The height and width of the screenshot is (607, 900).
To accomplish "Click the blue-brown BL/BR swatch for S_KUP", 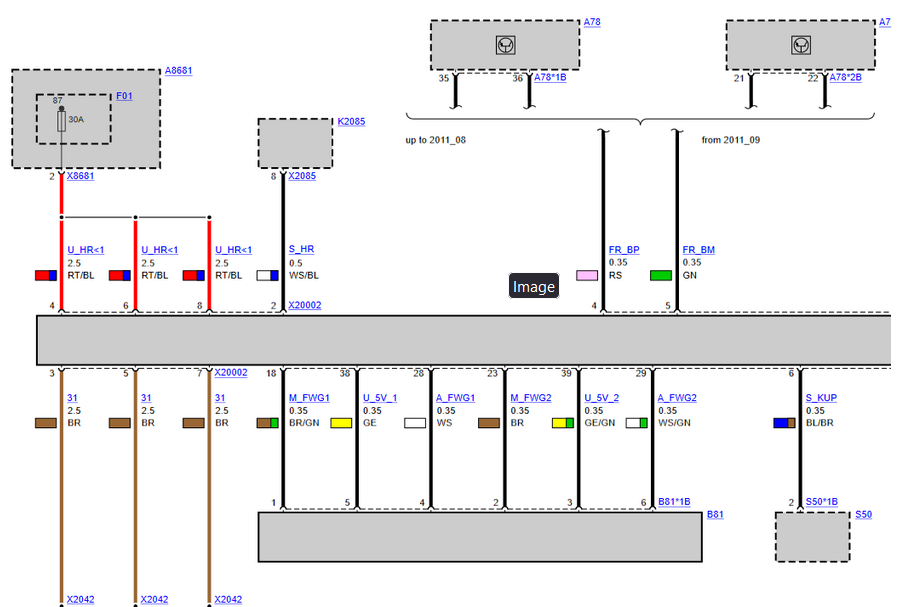I will (784, 423).
